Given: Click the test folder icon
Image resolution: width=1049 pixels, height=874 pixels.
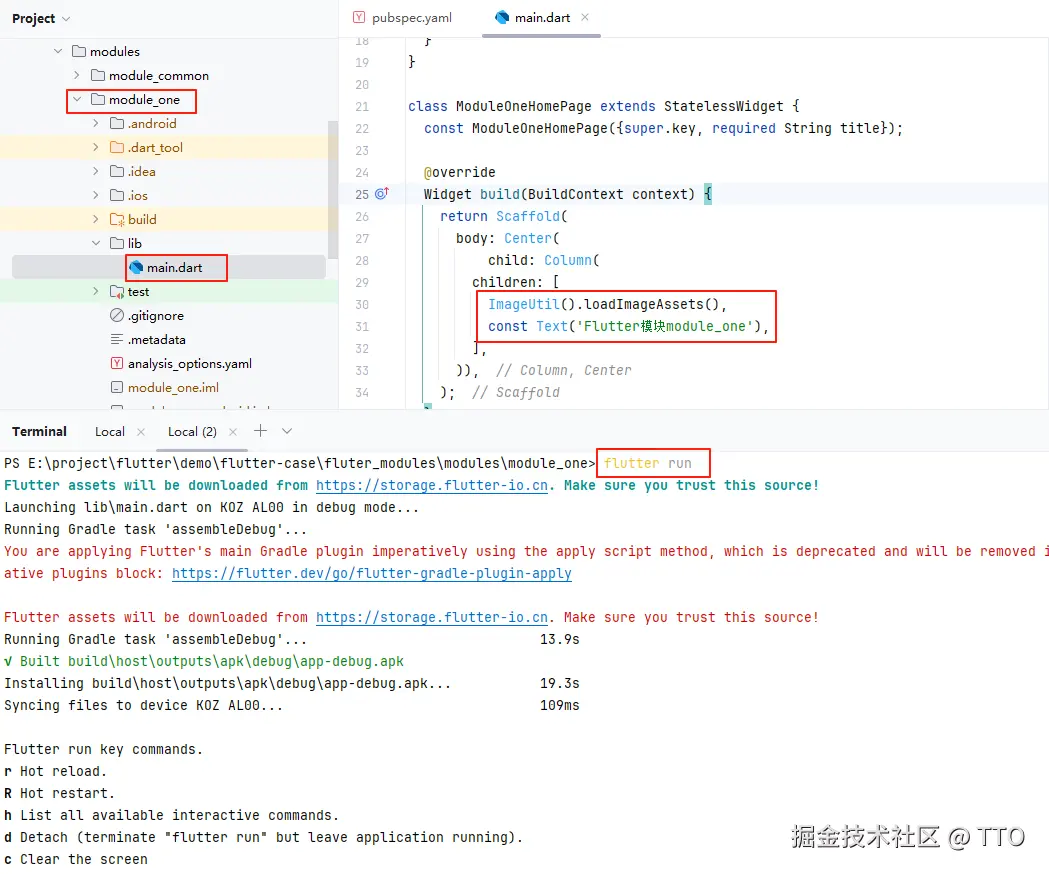Looking at the screenshot, I should pos(116,291).
